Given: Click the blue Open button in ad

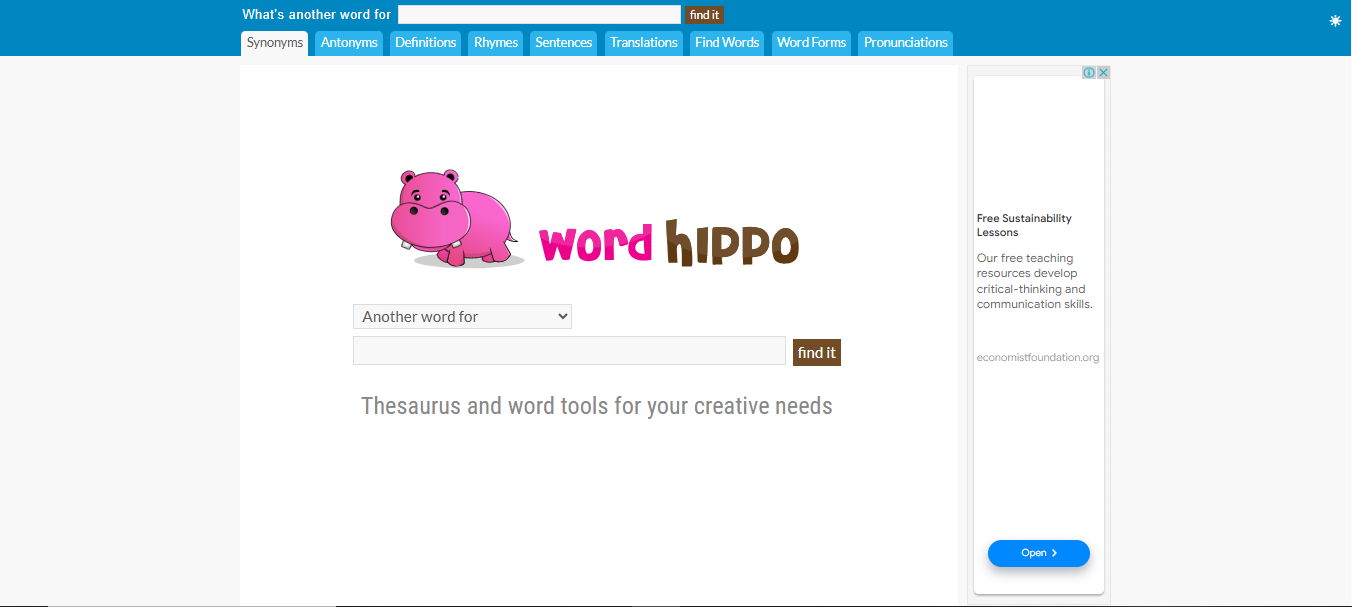Looking at the screenshot, I should pyautogui.click(x=1039, y=553).
